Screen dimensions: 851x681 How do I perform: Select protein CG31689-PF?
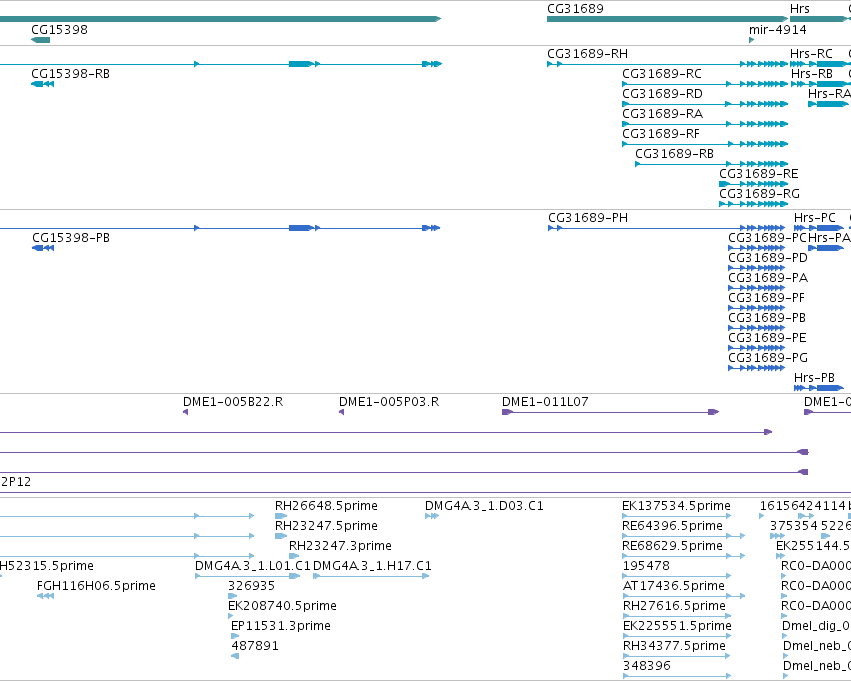click(766, 298)
